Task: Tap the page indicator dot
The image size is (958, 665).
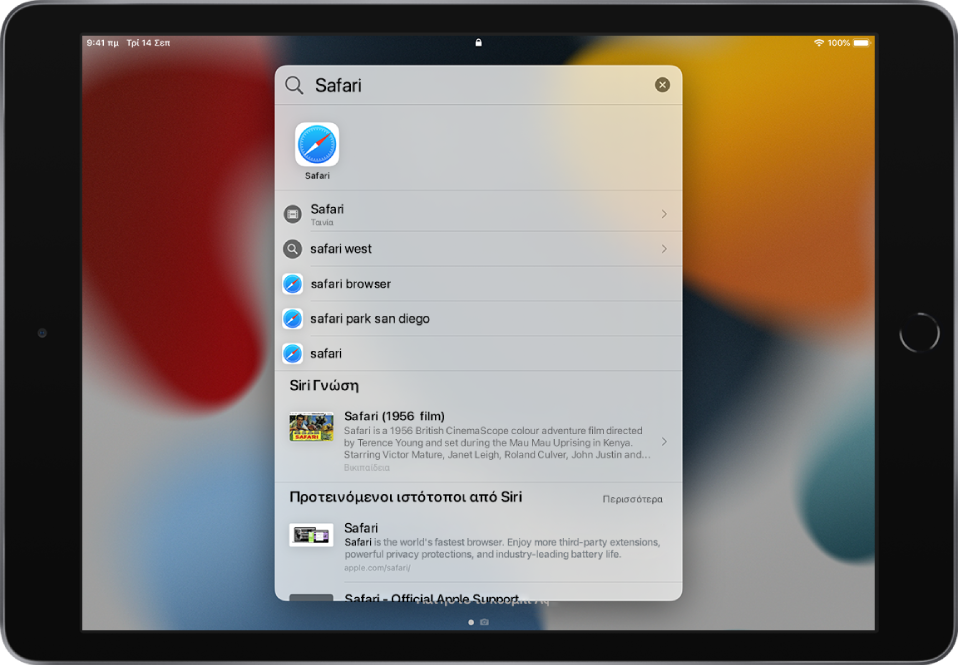Action: point(470,622)
